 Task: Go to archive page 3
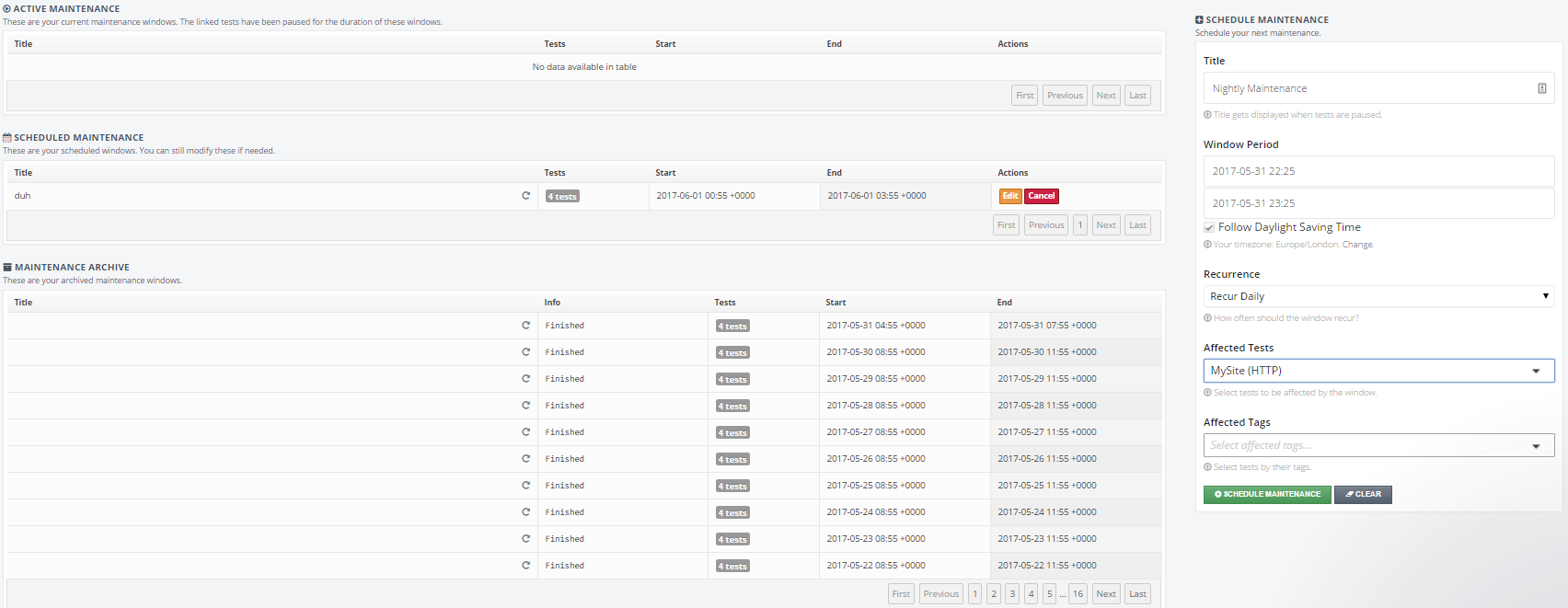click(1012, 594)
